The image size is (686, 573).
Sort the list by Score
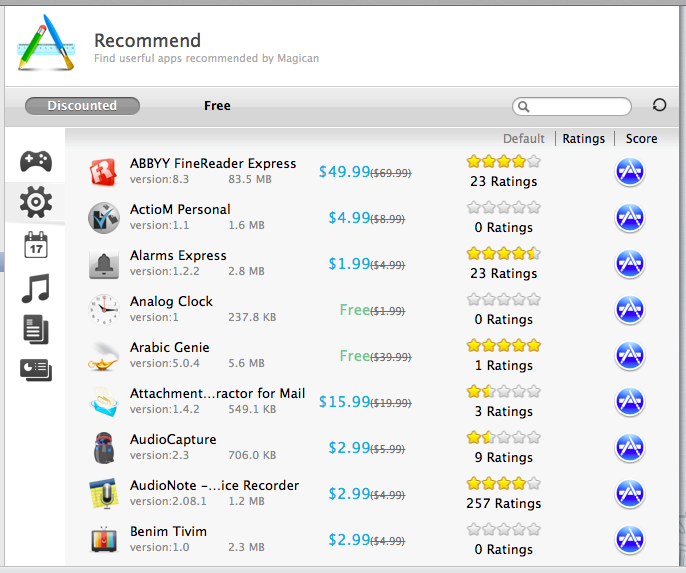(641, 139)
